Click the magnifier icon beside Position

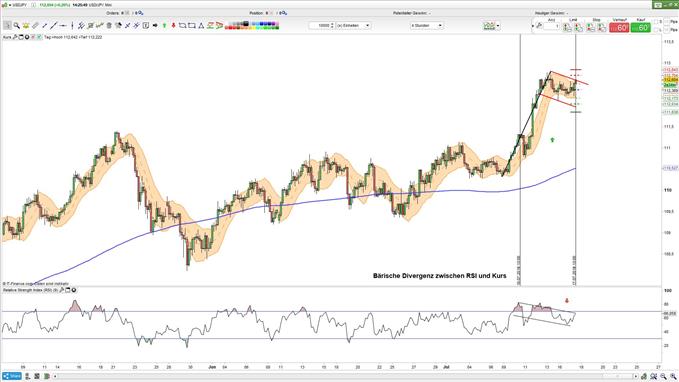click(x=284, y=13)
